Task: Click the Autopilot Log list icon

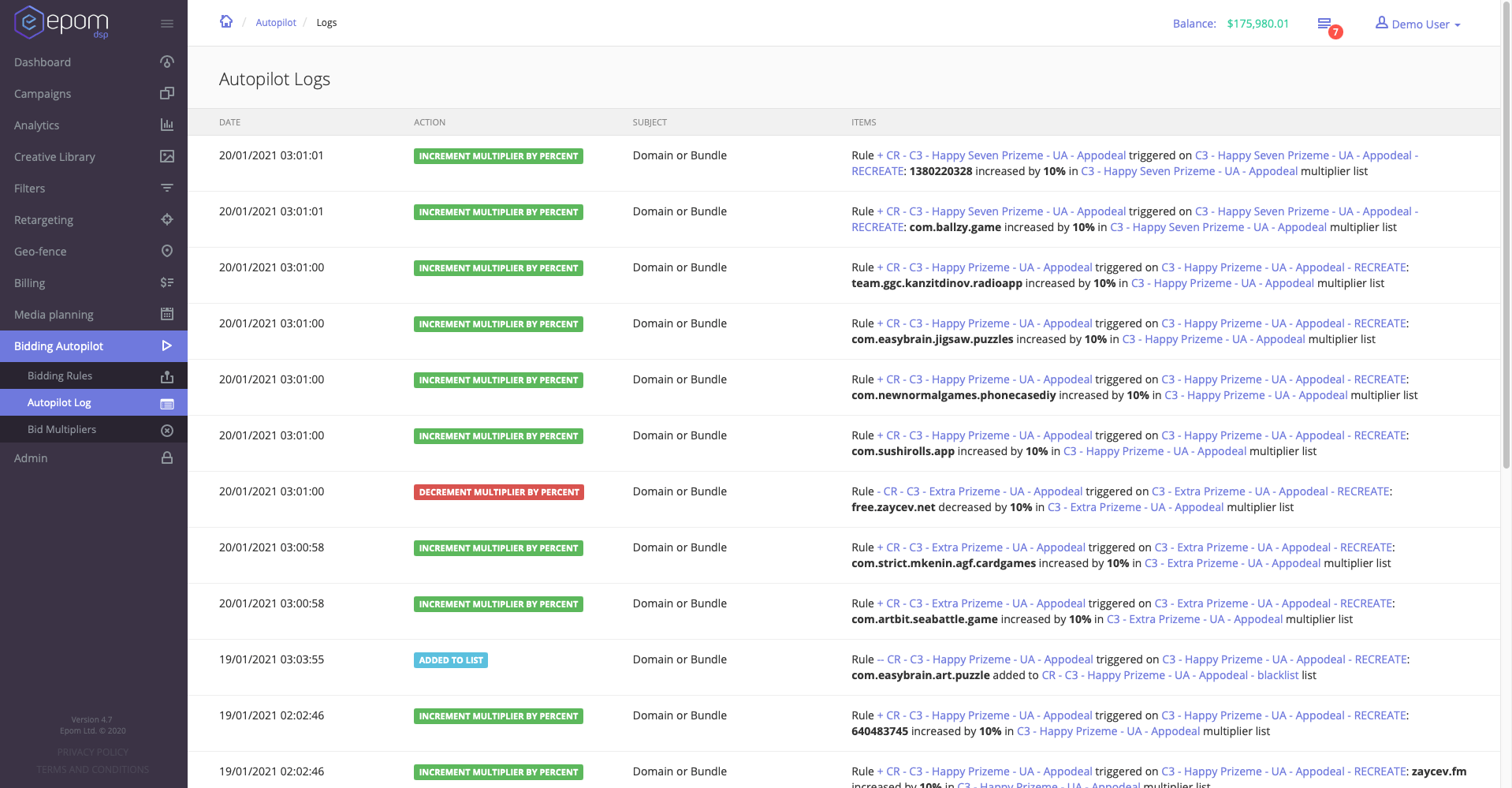Action: coord(167,404)
